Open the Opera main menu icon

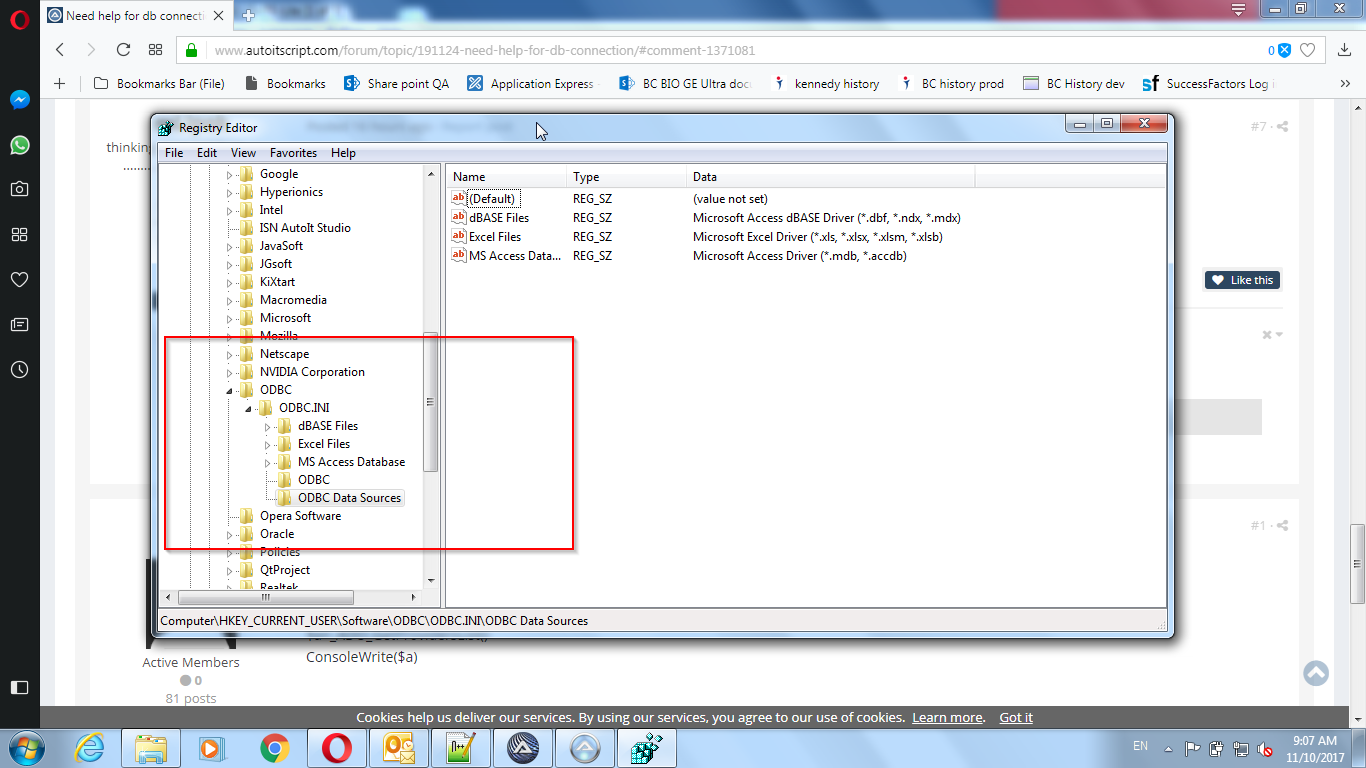coord(19,19)
